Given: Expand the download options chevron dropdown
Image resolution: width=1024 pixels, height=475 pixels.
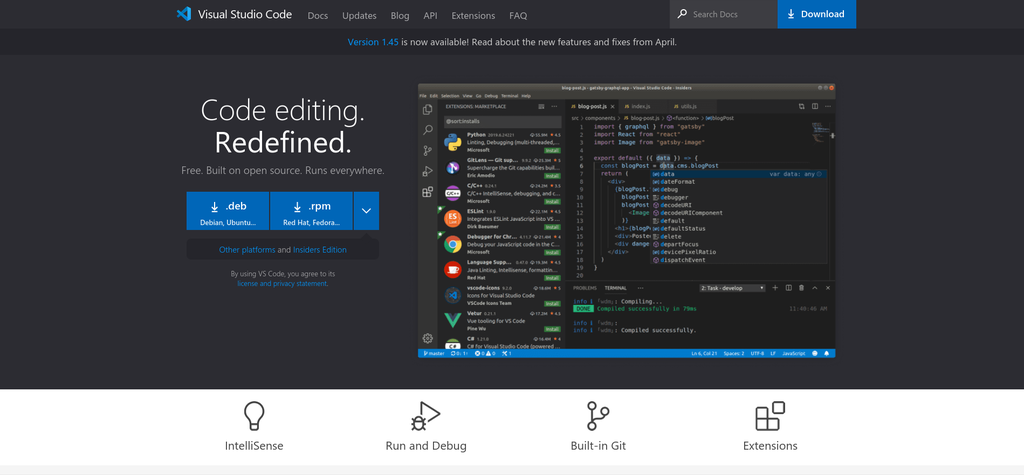Looking at the screenshot, I should pos(366,211).
